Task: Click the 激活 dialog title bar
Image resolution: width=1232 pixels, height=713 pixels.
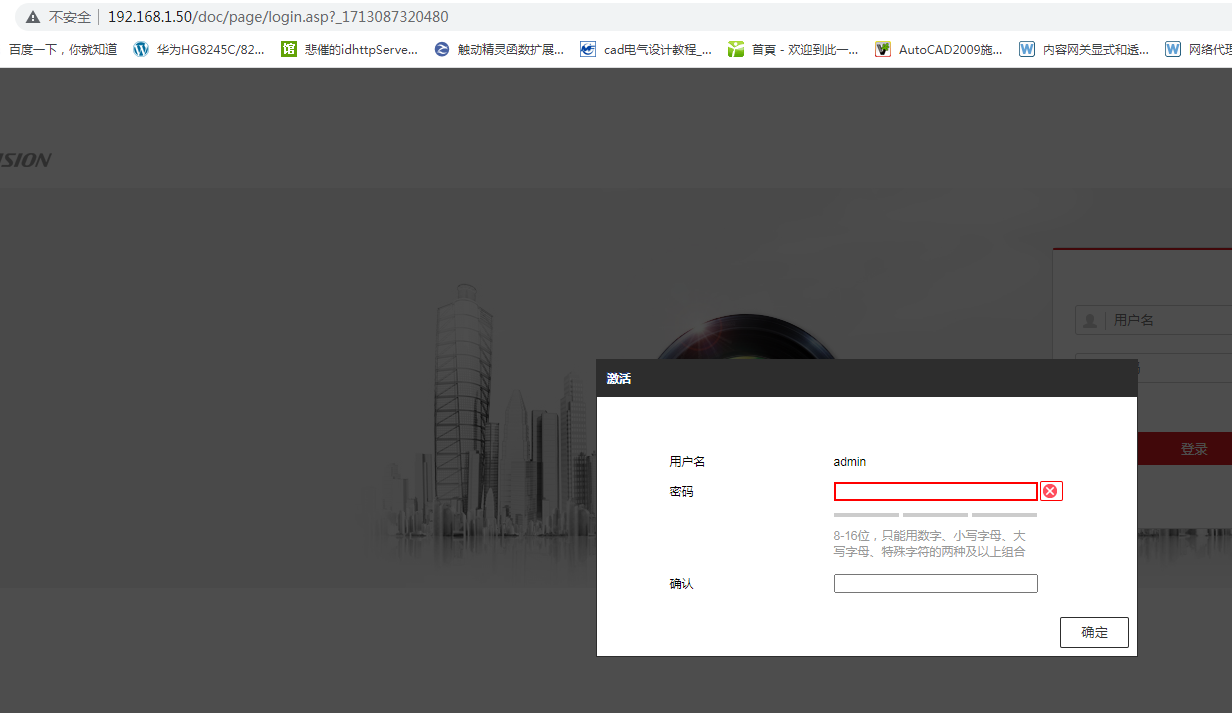Action: click(x=866, y=378)
